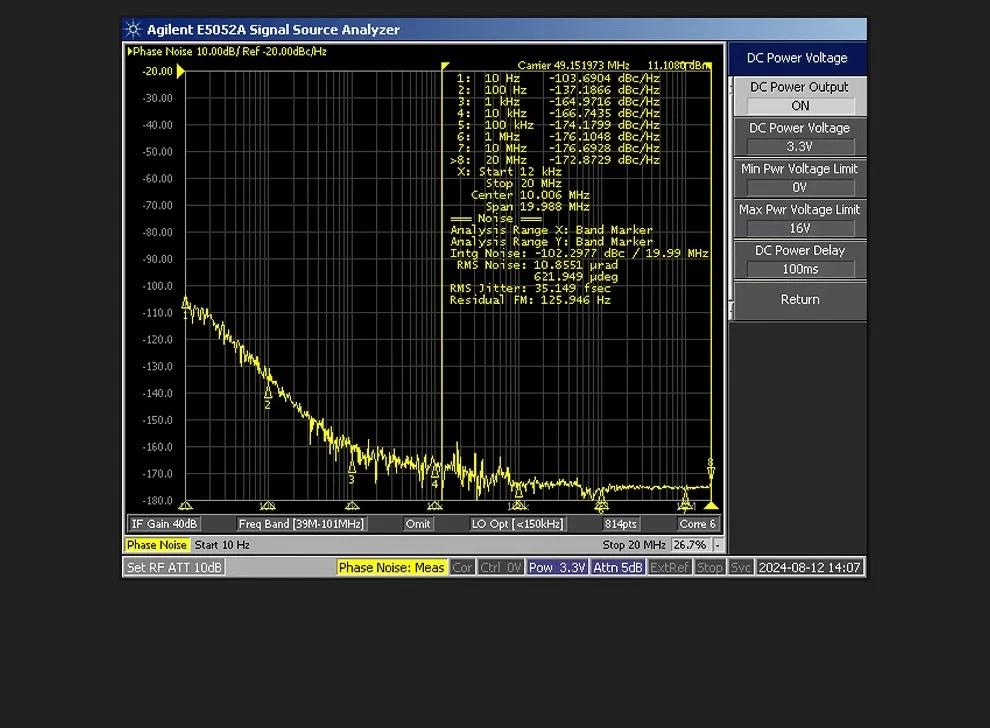Click the Agilent logo in title bar
Image resolution: width=990 pixels, height=728 pixels.
coord(134,30)
